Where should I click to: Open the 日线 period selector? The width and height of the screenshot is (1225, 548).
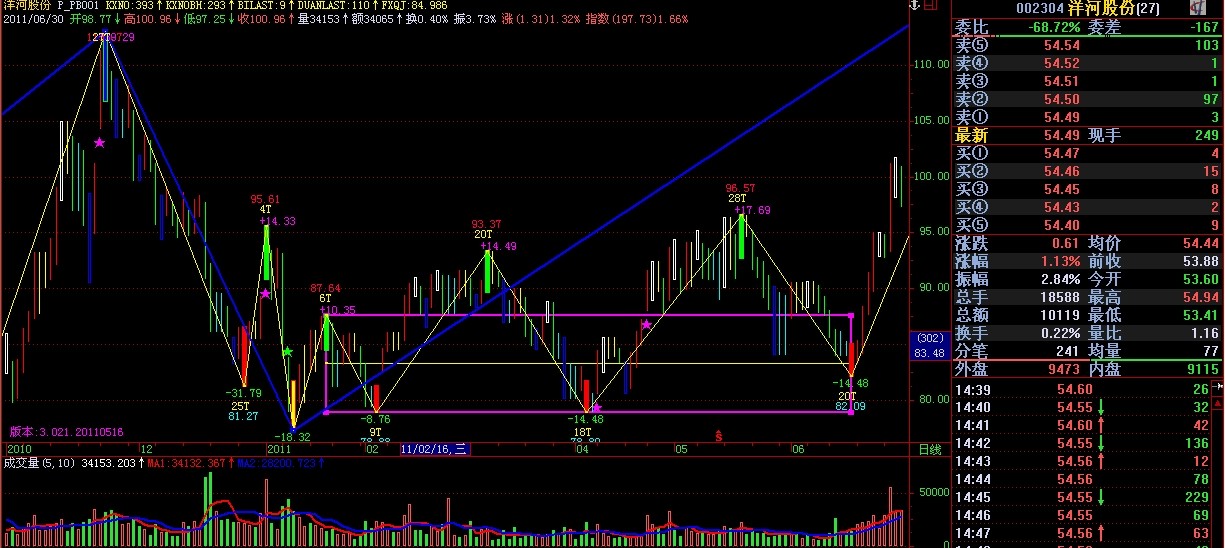click(930, 450)
